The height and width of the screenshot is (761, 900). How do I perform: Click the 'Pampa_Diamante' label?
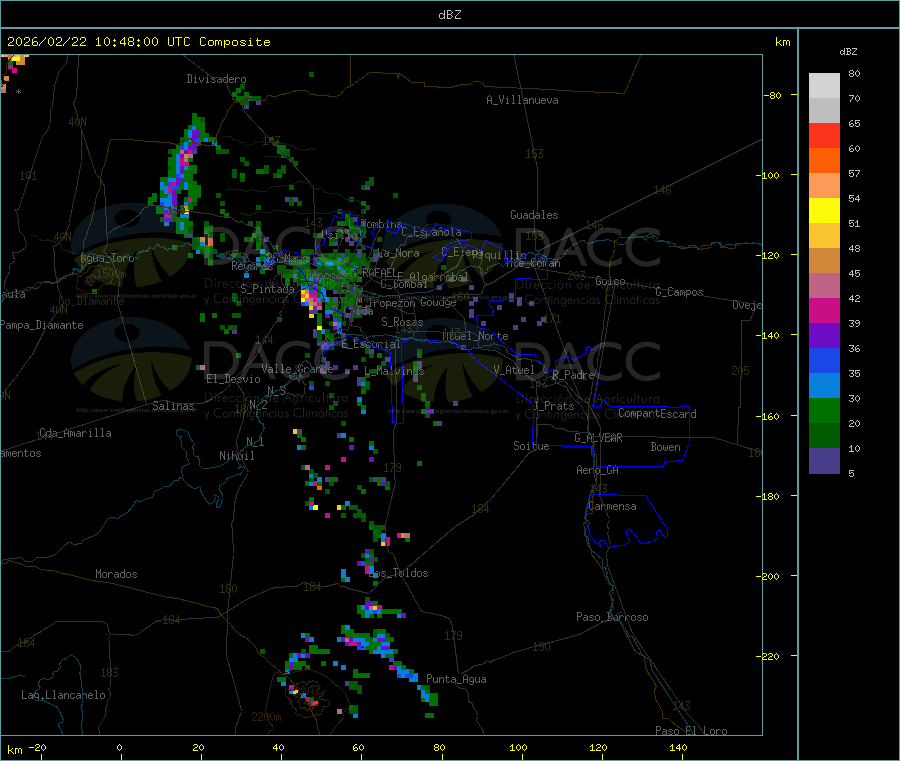tap(41, 325)
